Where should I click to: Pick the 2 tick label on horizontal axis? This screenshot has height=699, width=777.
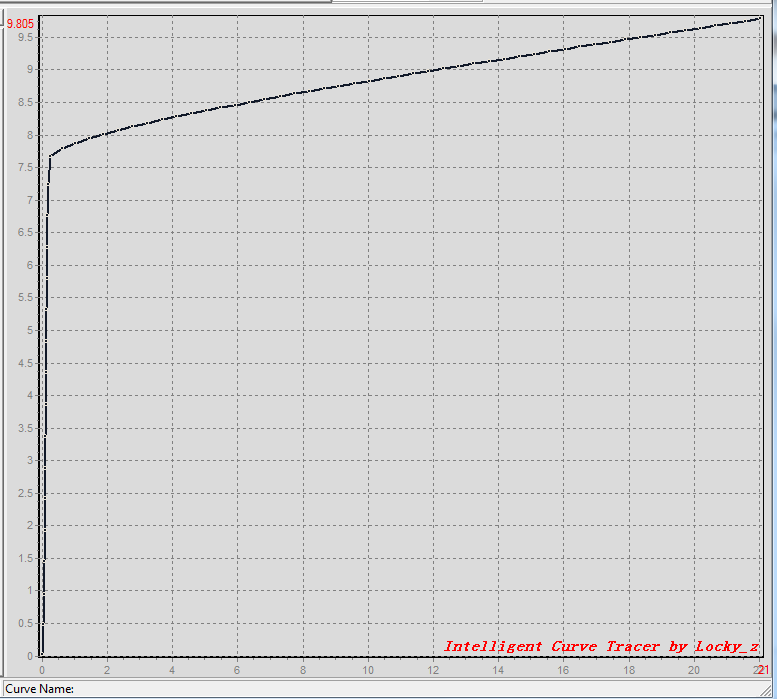tap(107, 670)
